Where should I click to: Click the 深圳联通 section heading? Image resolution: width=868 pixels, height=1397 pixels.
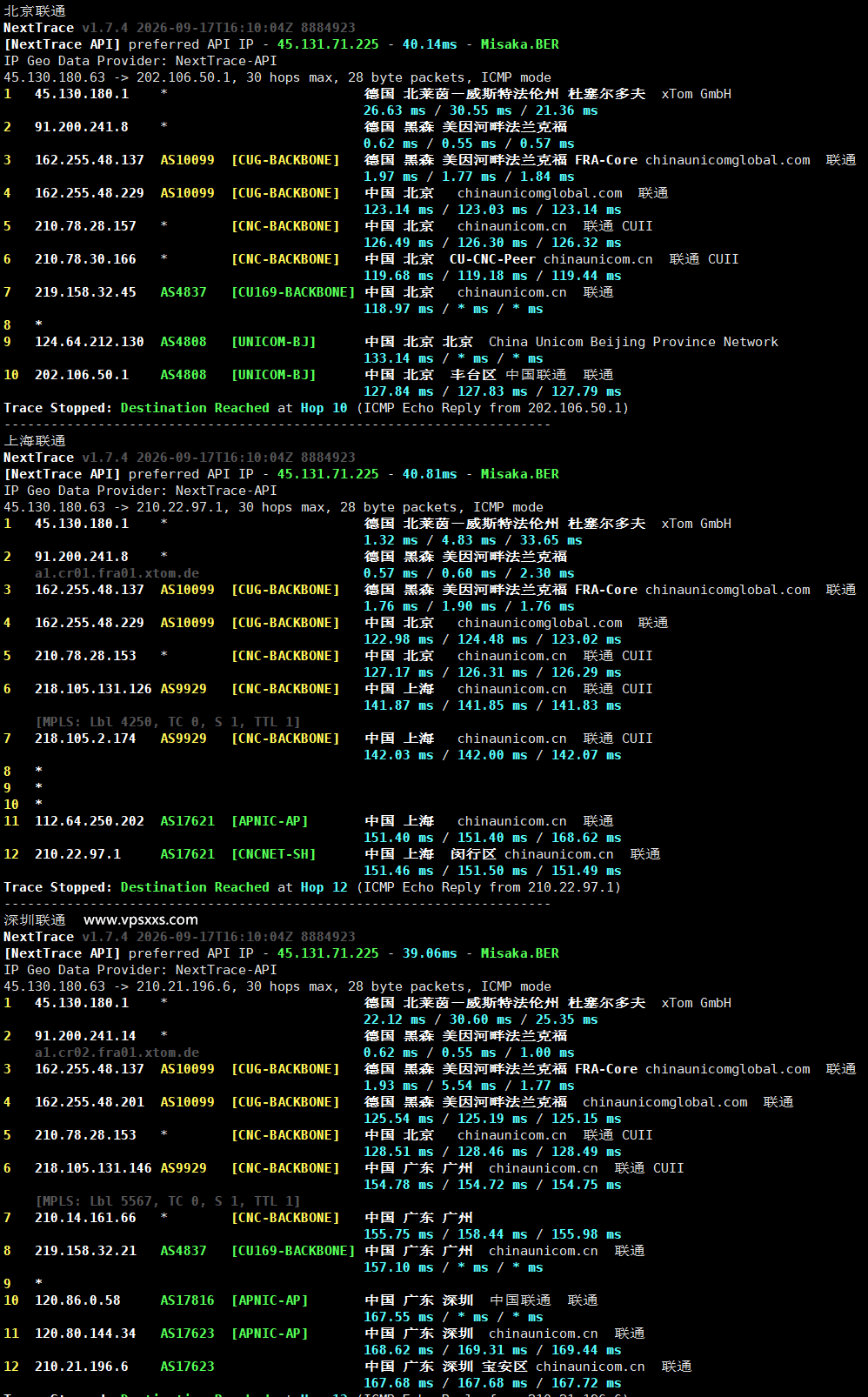(35, 920)
